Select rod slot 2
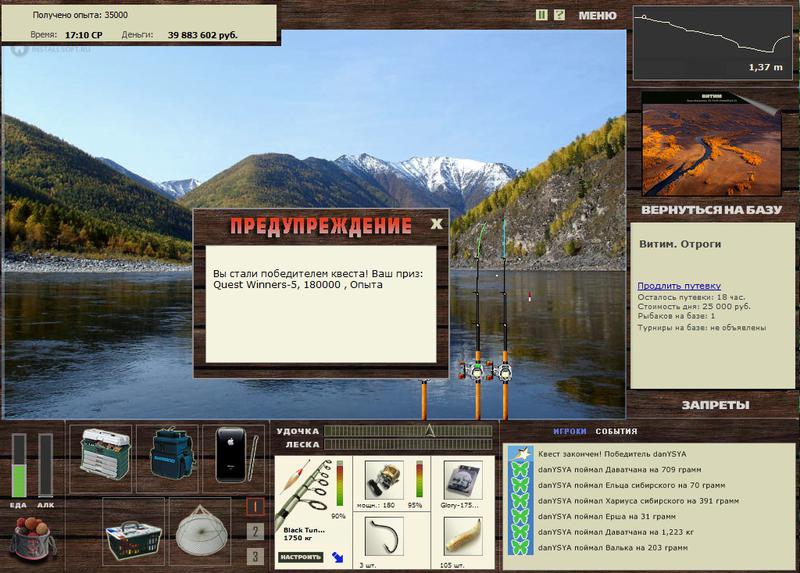 point(255,531)
